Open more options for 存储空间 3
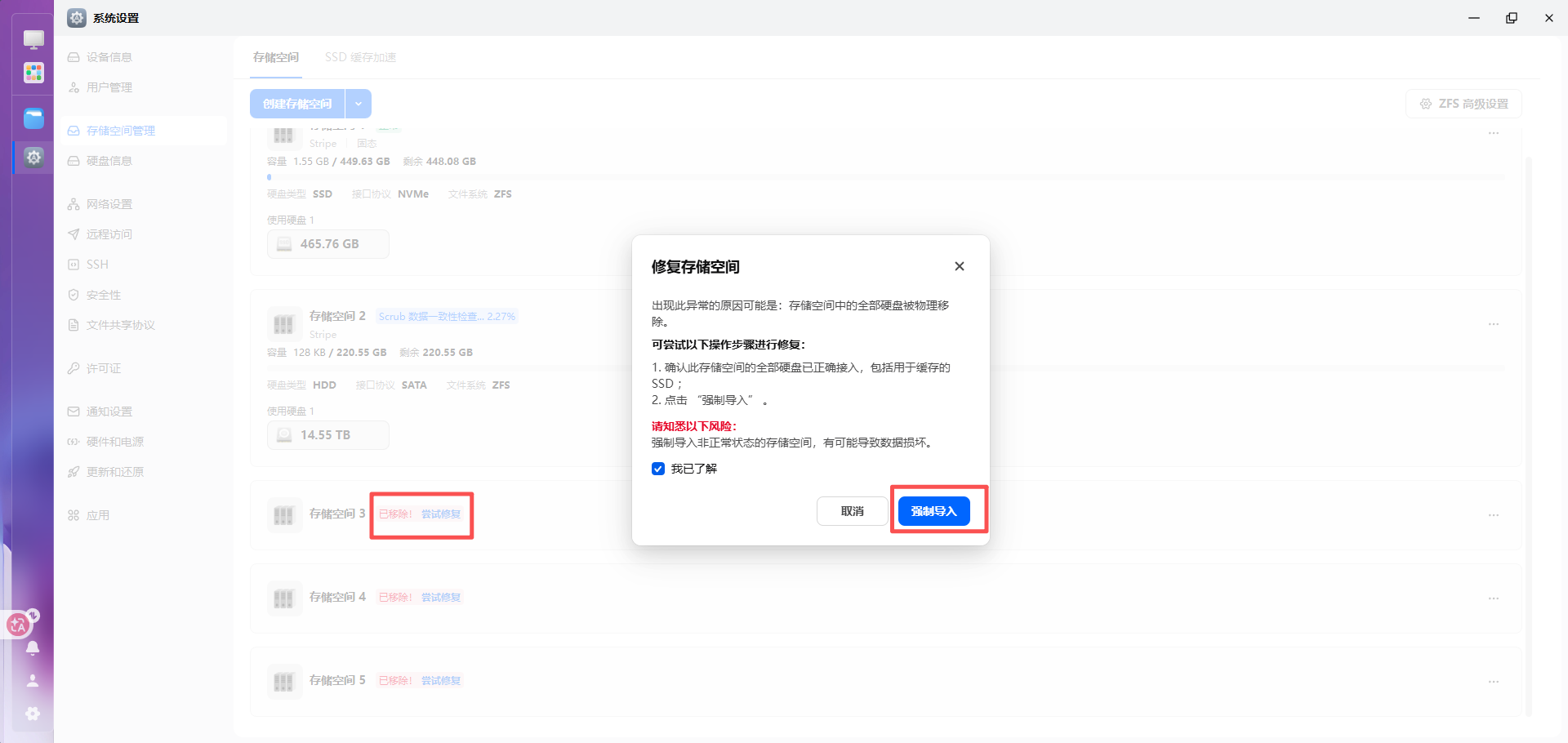 pos(1493,515)
